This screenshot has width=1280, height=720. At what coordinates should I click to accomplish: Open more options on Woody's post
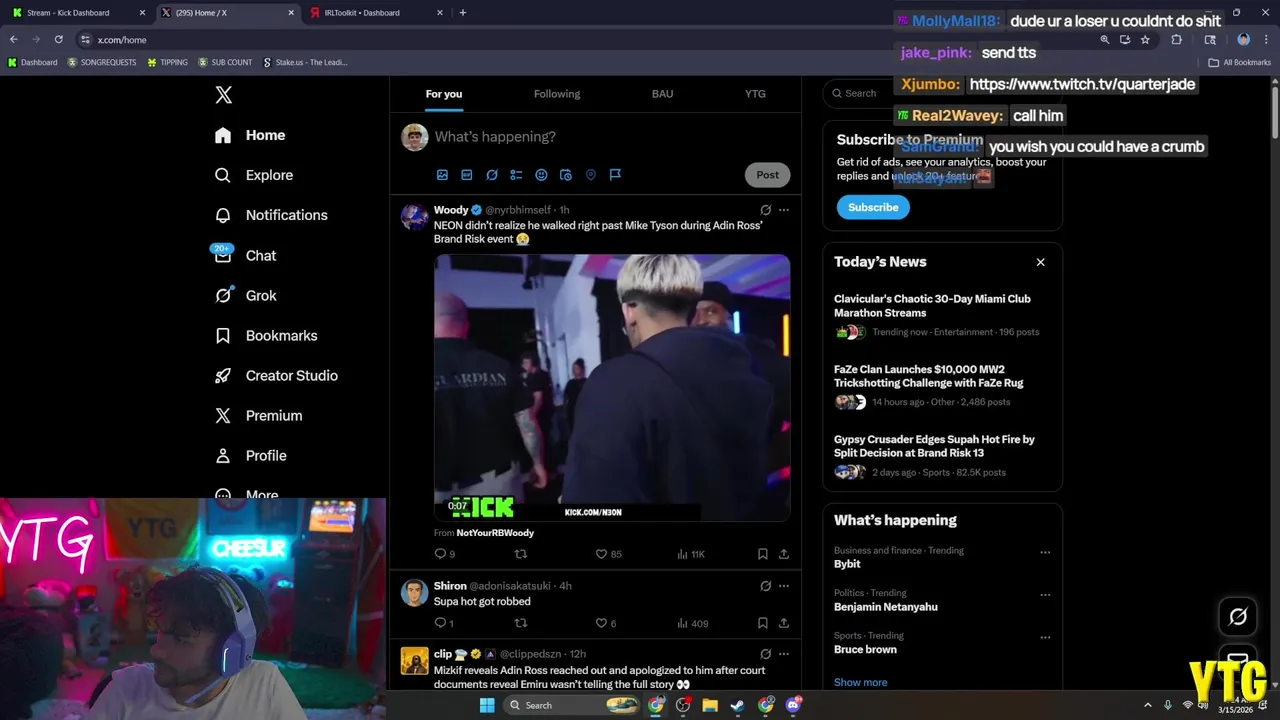click(x=784, y=210)
